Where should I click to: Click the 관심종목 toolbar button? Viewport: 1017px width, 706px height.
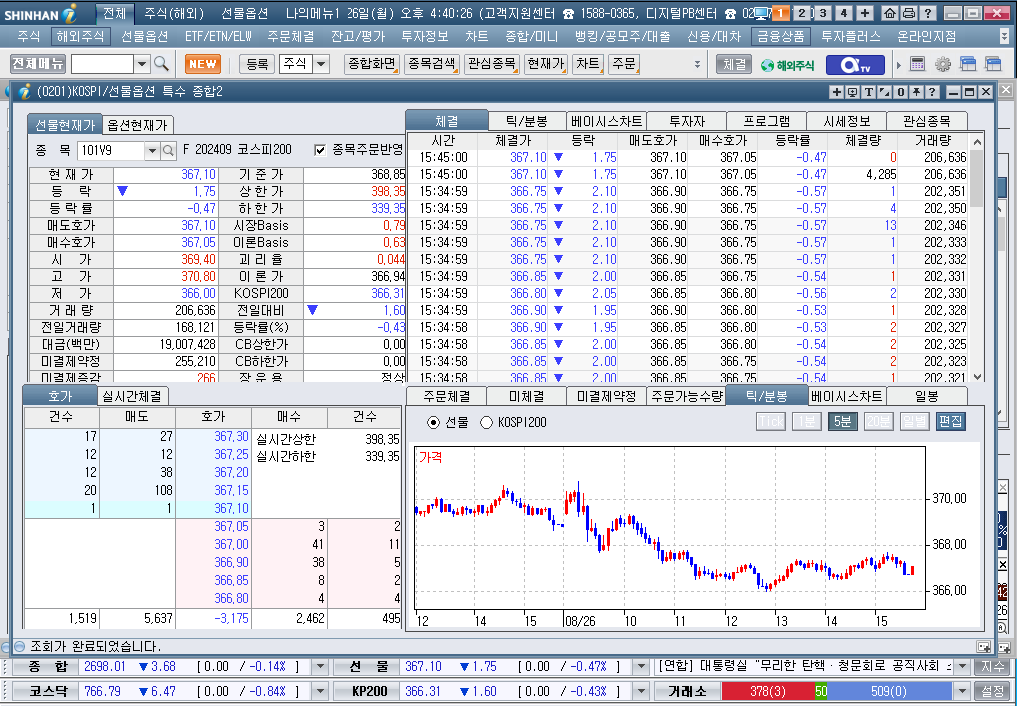pyautogui.click(x=492, y=64)
